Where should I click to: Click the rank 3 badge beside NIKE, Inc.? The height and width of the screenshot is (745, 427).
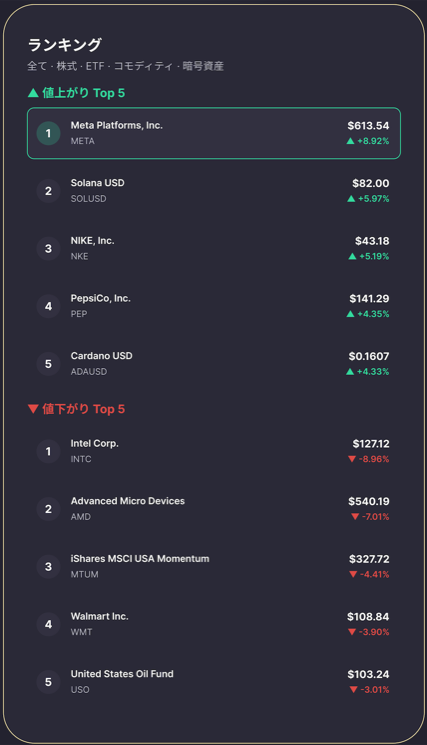click(x=48, y=248)
